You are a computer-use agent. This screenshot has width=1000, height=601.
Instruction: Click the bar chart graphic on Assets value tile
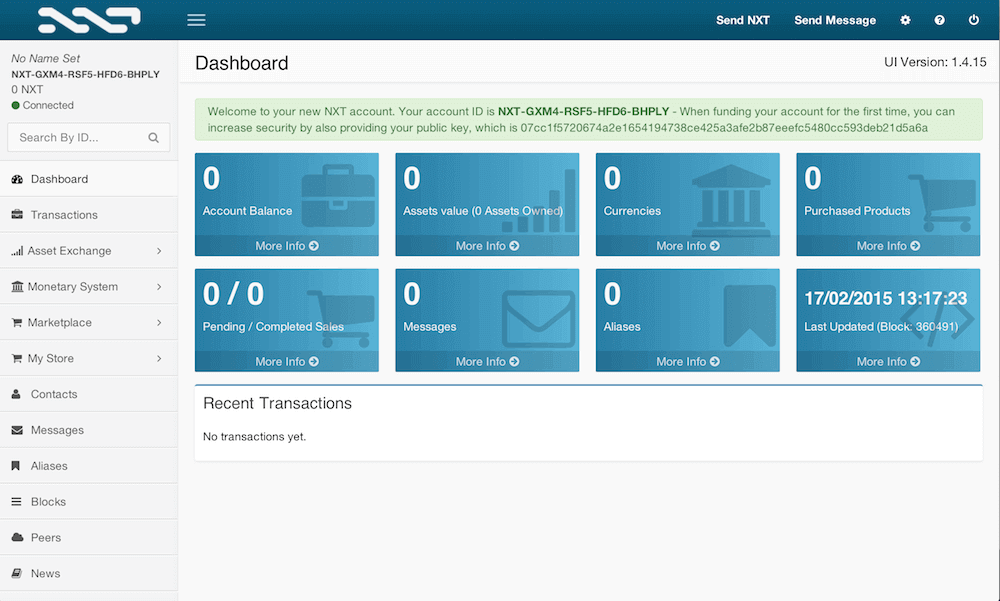(539, 200)
